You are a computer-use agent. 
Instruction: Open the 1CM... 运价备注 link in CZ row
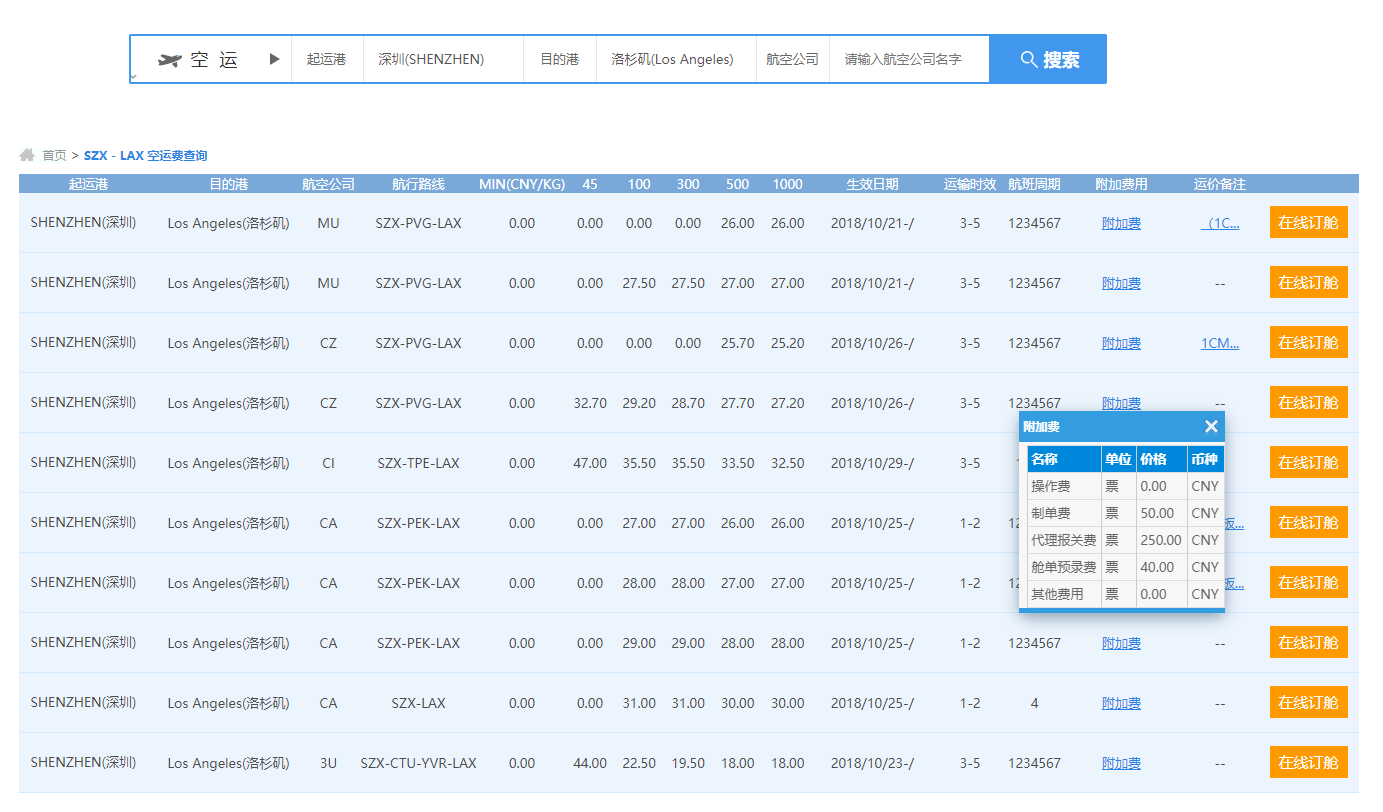tap(1220, 343)
